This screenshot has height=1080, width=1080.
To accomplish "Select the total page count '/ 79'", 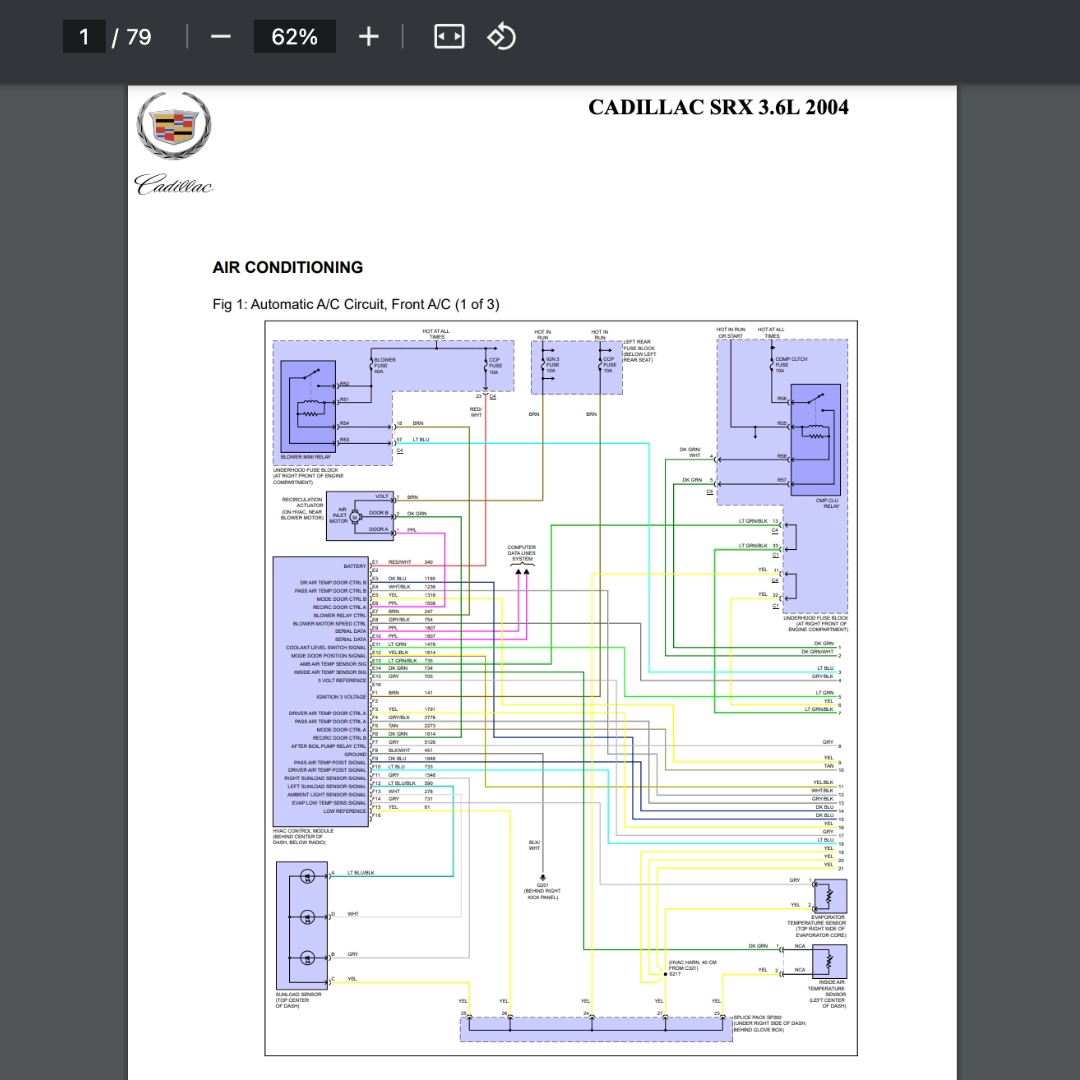I will point(132,37).
